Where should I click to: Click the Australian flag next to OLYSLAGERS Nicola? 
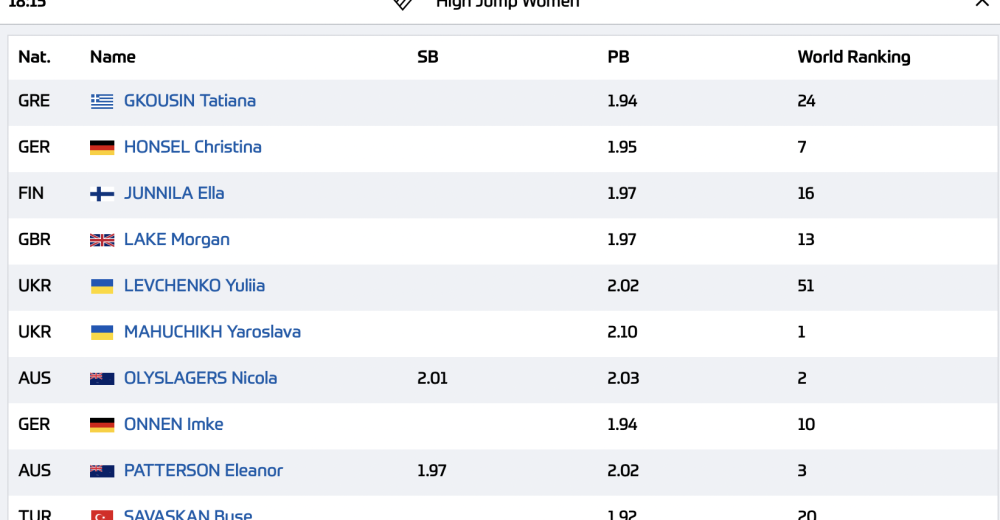click(x=102, y=378)
